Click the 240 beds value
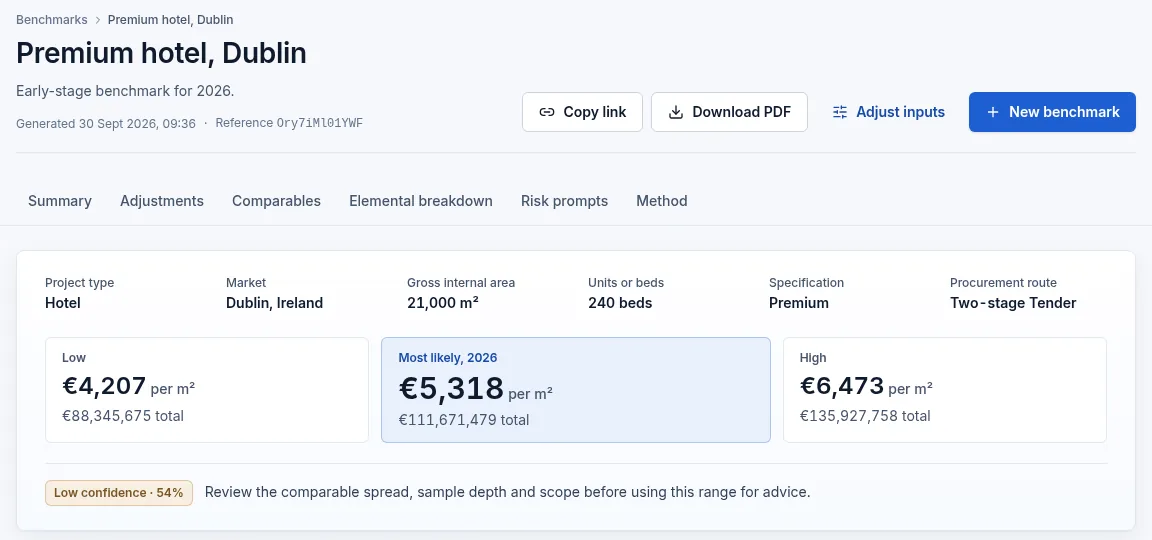The height and width of the screenshot is (540, 1152). (x=620, y=303)
